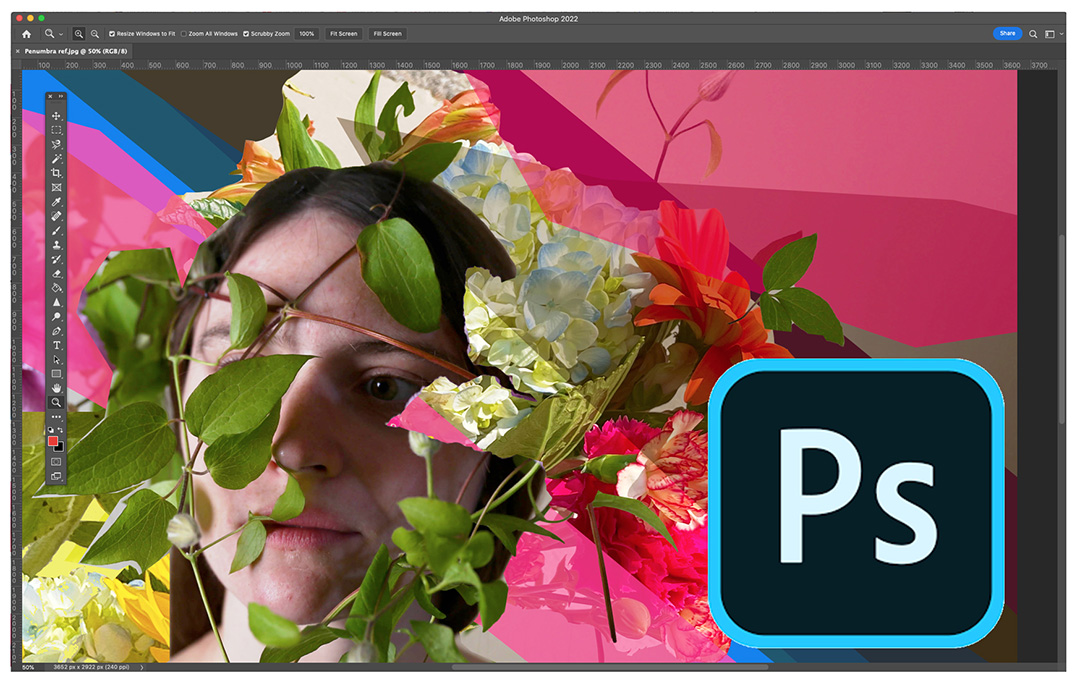This screenshot has height=686, width=1080.
Task: Enable Zoom All Windows checkbox
Action: (183, 34)
